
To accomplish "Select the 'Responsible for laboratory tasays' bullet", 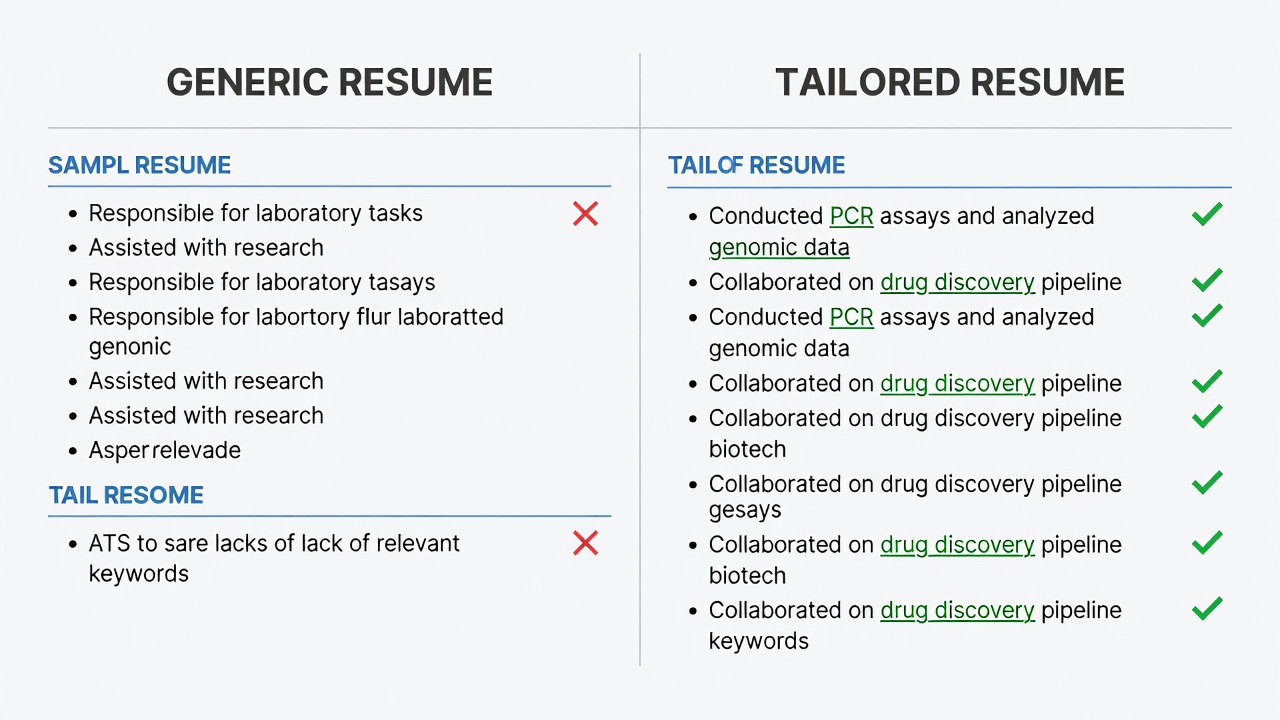I will [x=262, y=282].
